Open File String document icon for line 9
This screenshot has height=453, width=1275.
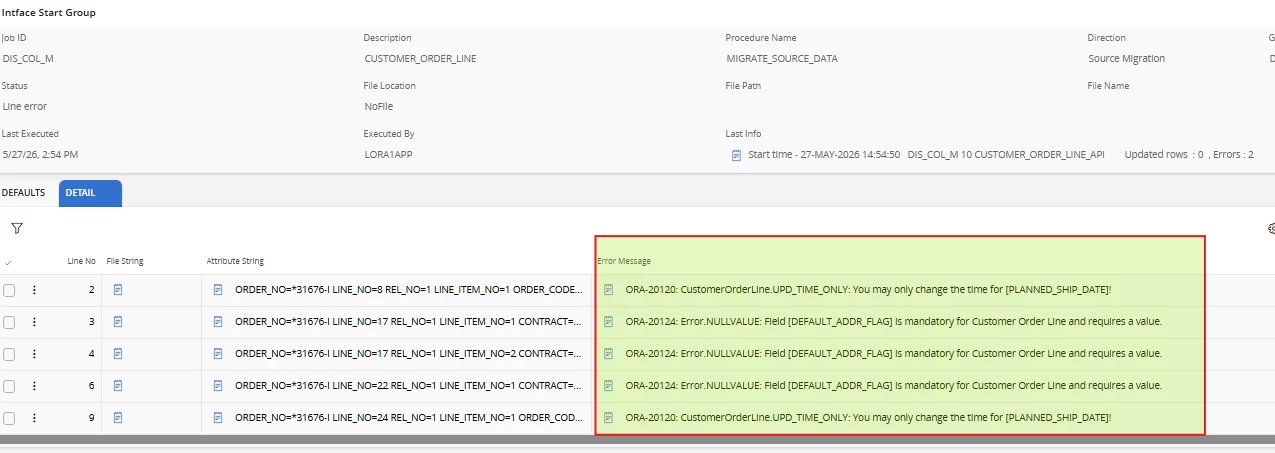[118, 417]
